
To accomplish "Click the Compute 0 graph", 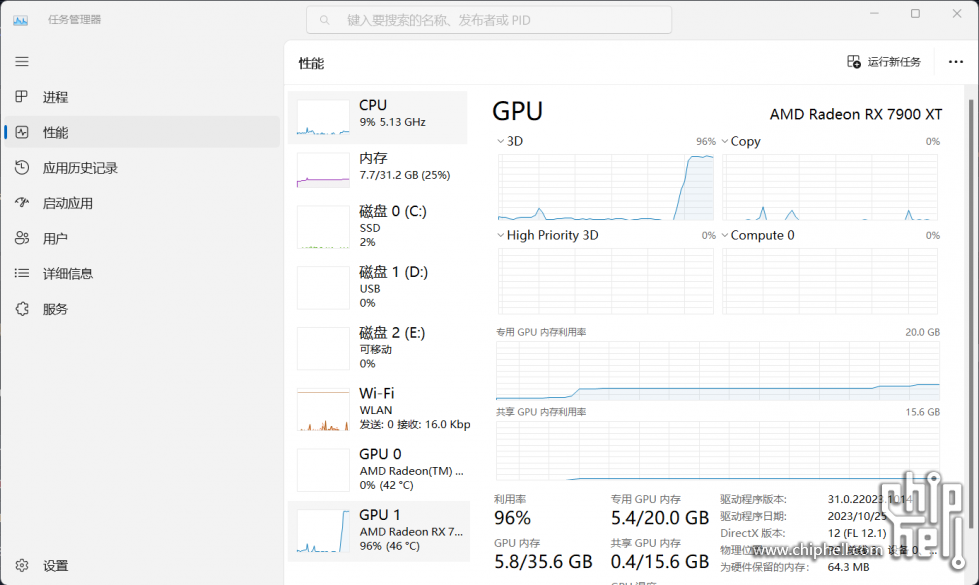I will [830, 281].
